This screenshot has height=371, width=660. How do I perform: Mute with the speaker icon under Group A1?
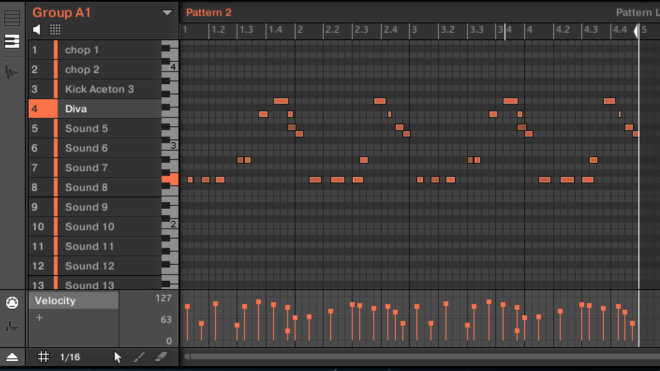[x=37, y=29]
